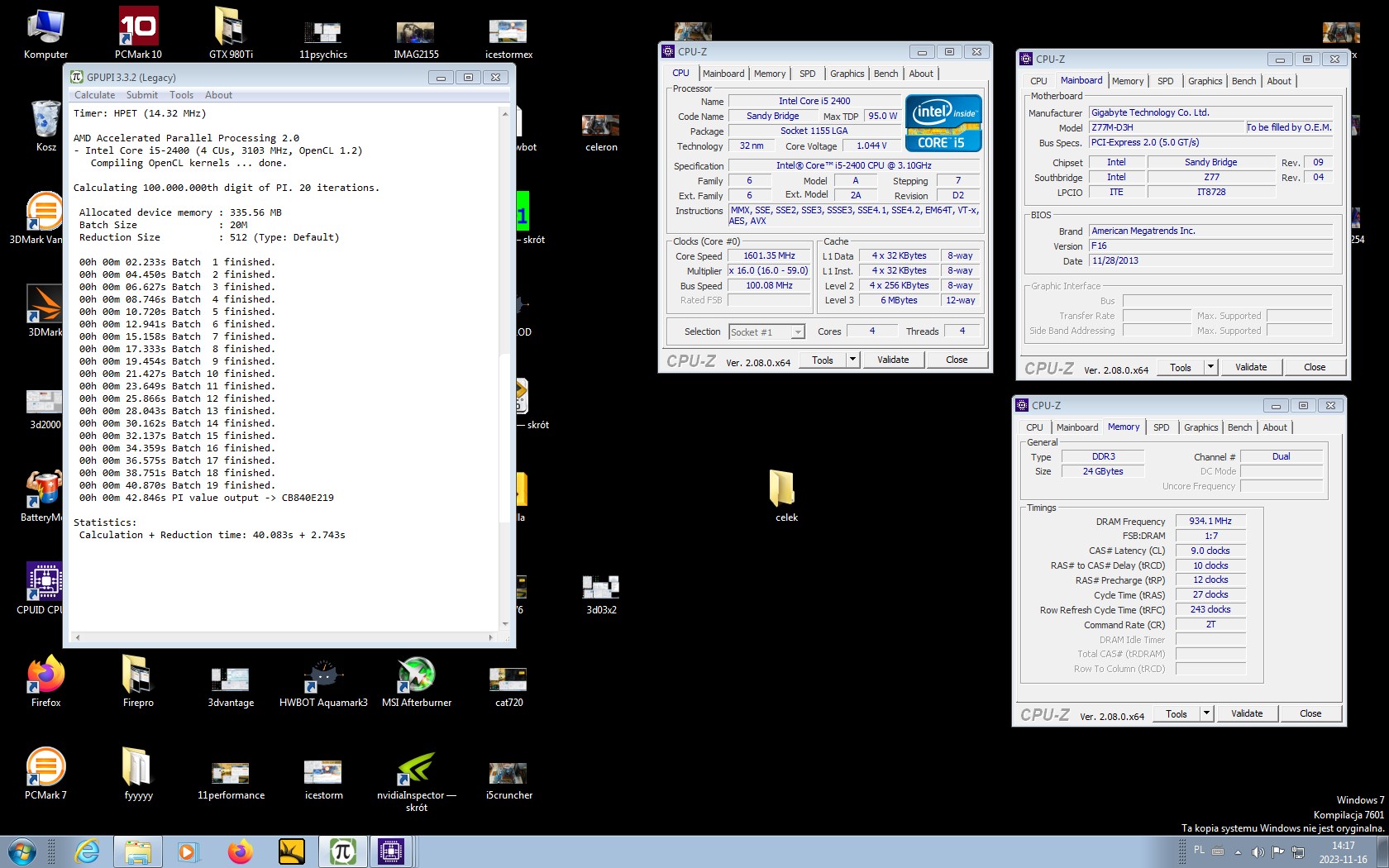Open the fyyyyy folder
This screenshot has width=1389, height=868.
click(x=138, y=775)
